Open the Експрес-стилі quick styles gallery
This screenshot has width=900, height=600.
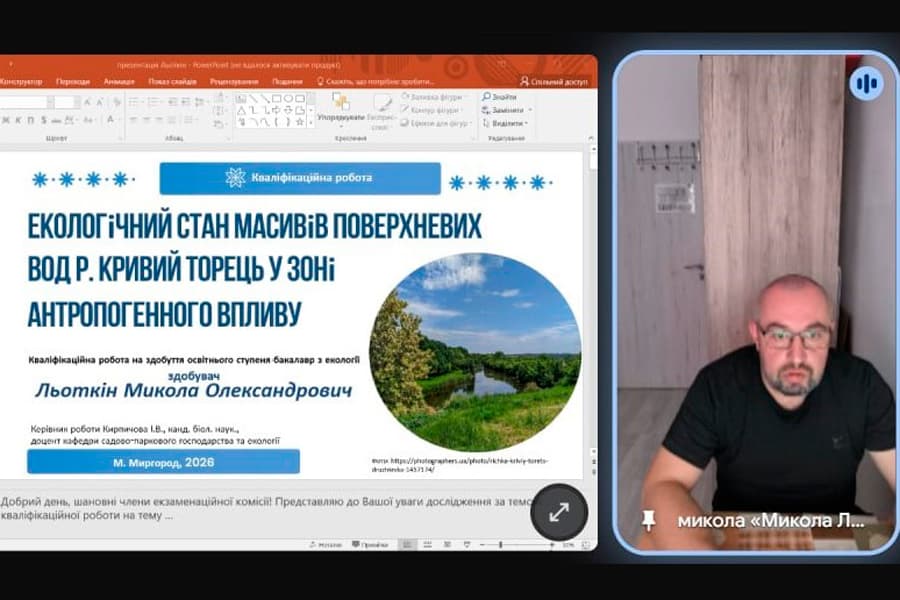382,112
